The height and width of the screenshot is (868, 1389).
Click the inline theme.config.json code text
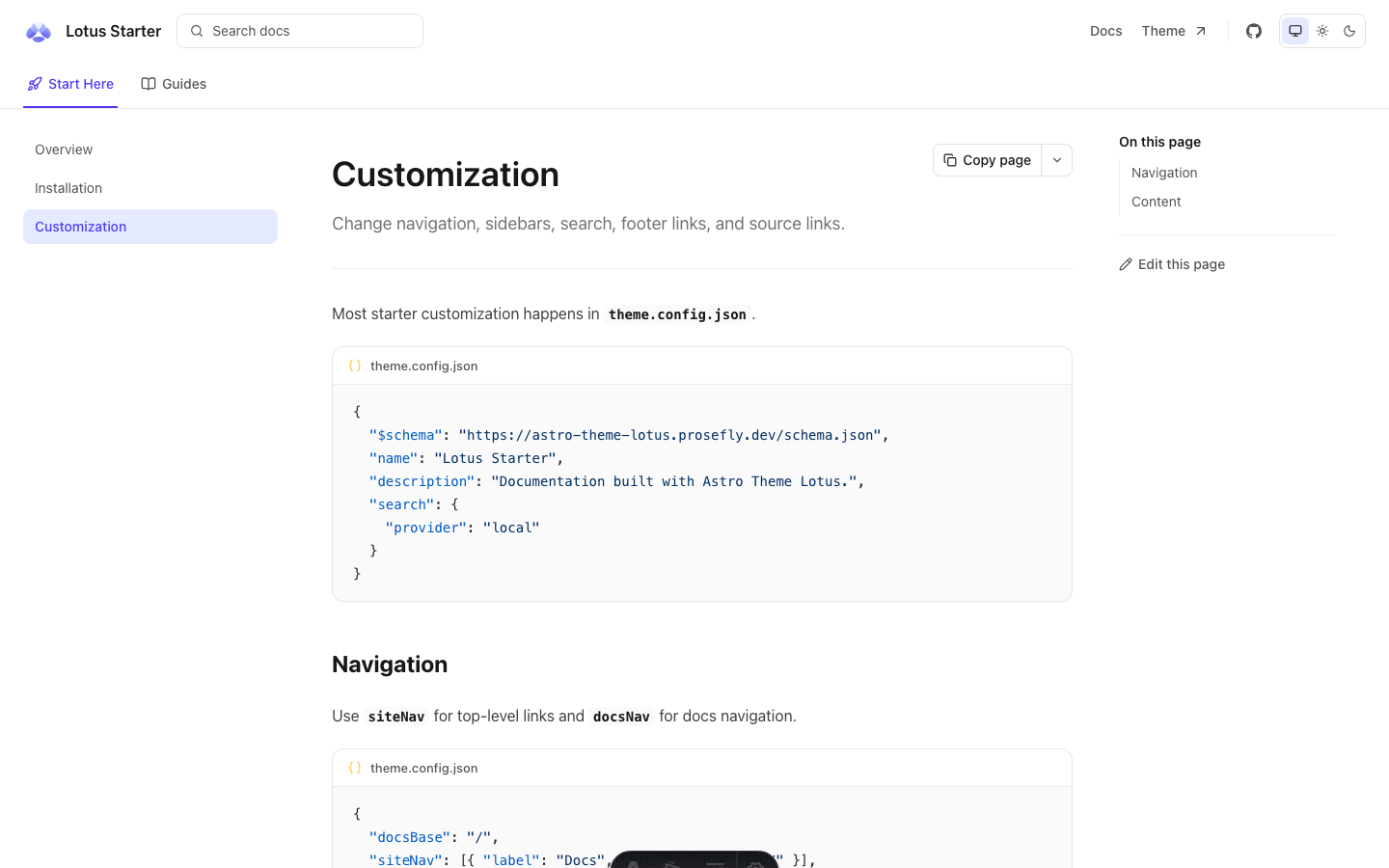tap(677, 314)
